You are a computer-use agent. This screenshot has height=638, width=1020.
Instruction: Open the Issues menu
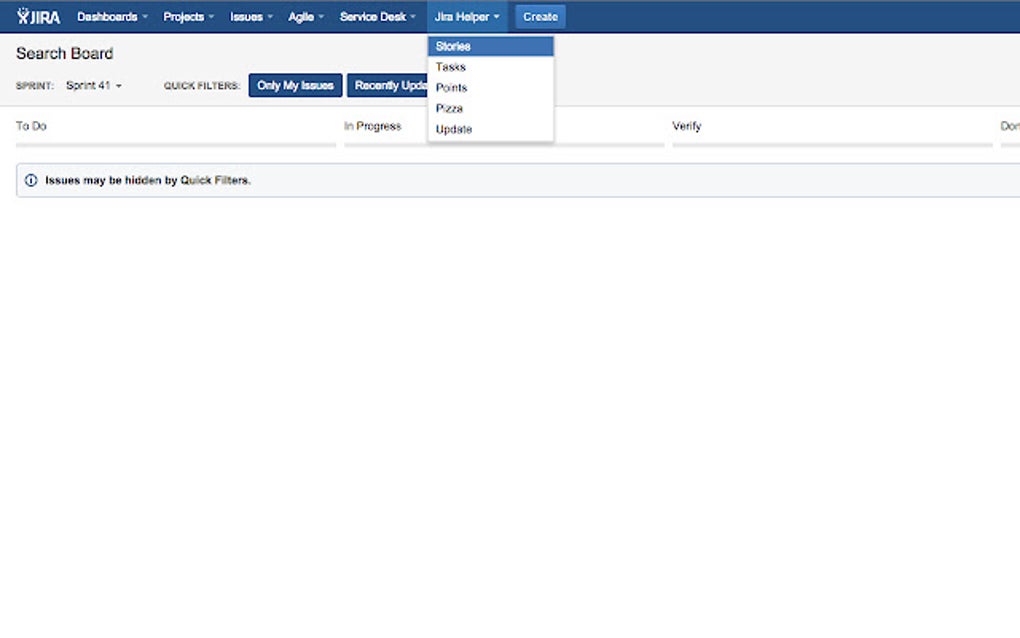tap(248, 16)
